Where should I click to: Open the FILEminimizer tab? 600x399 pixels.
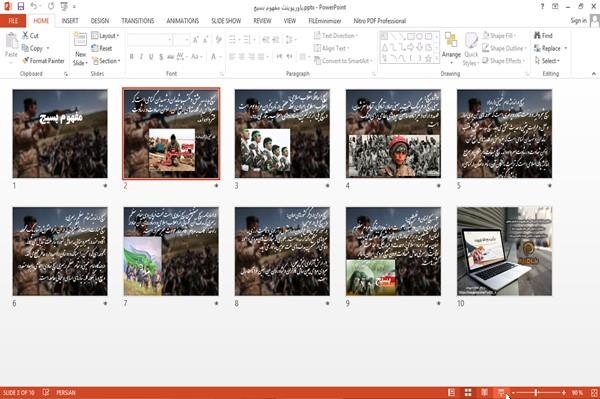tap(324, 21)
